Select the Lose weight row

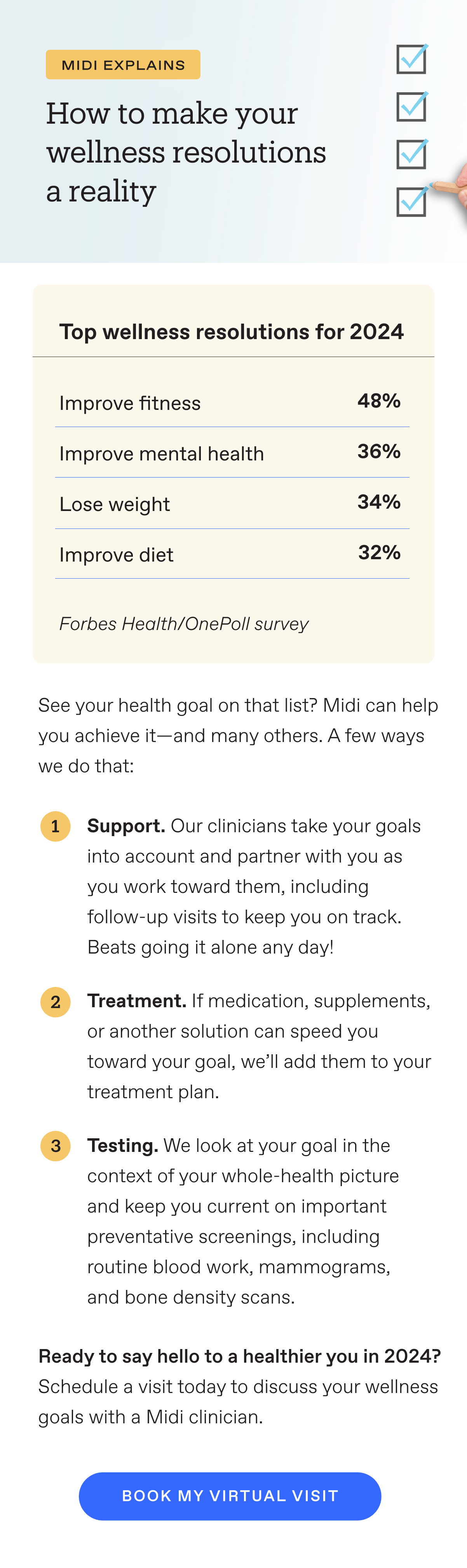click(232, 503)
